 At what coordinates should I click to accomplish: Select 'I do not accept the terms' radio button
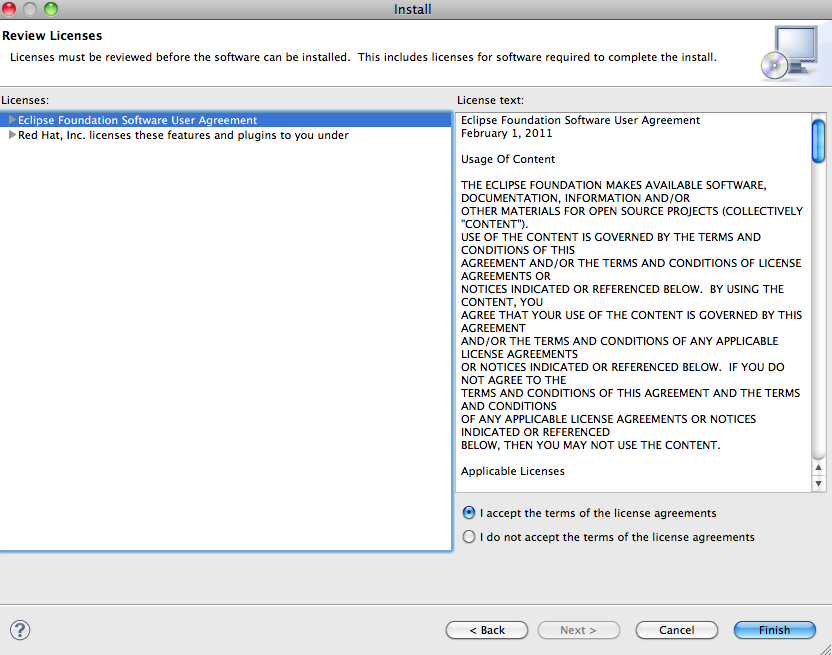pyautogui.click(x=469, y=537)
